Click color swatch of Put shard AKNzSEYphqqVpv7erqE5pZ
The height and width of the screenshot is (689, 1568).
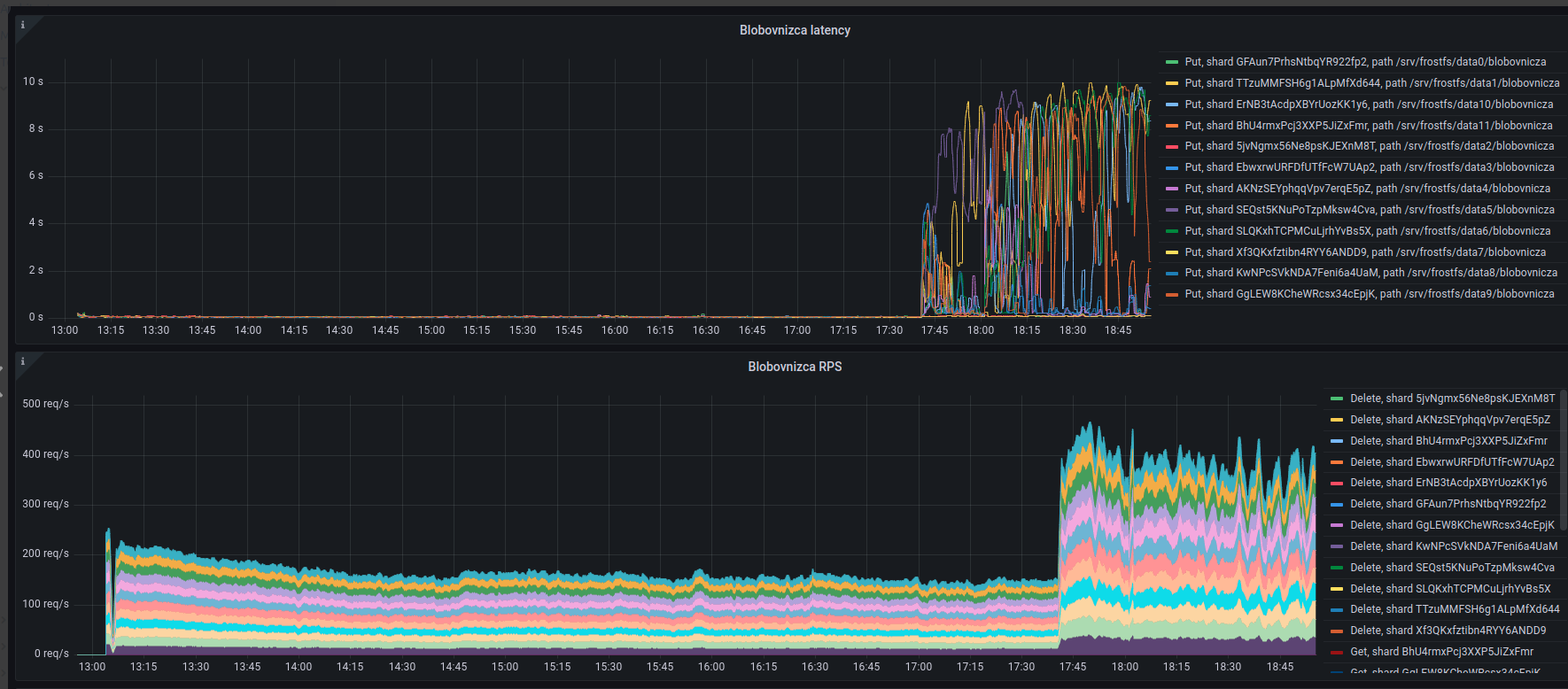(1172, 189)
